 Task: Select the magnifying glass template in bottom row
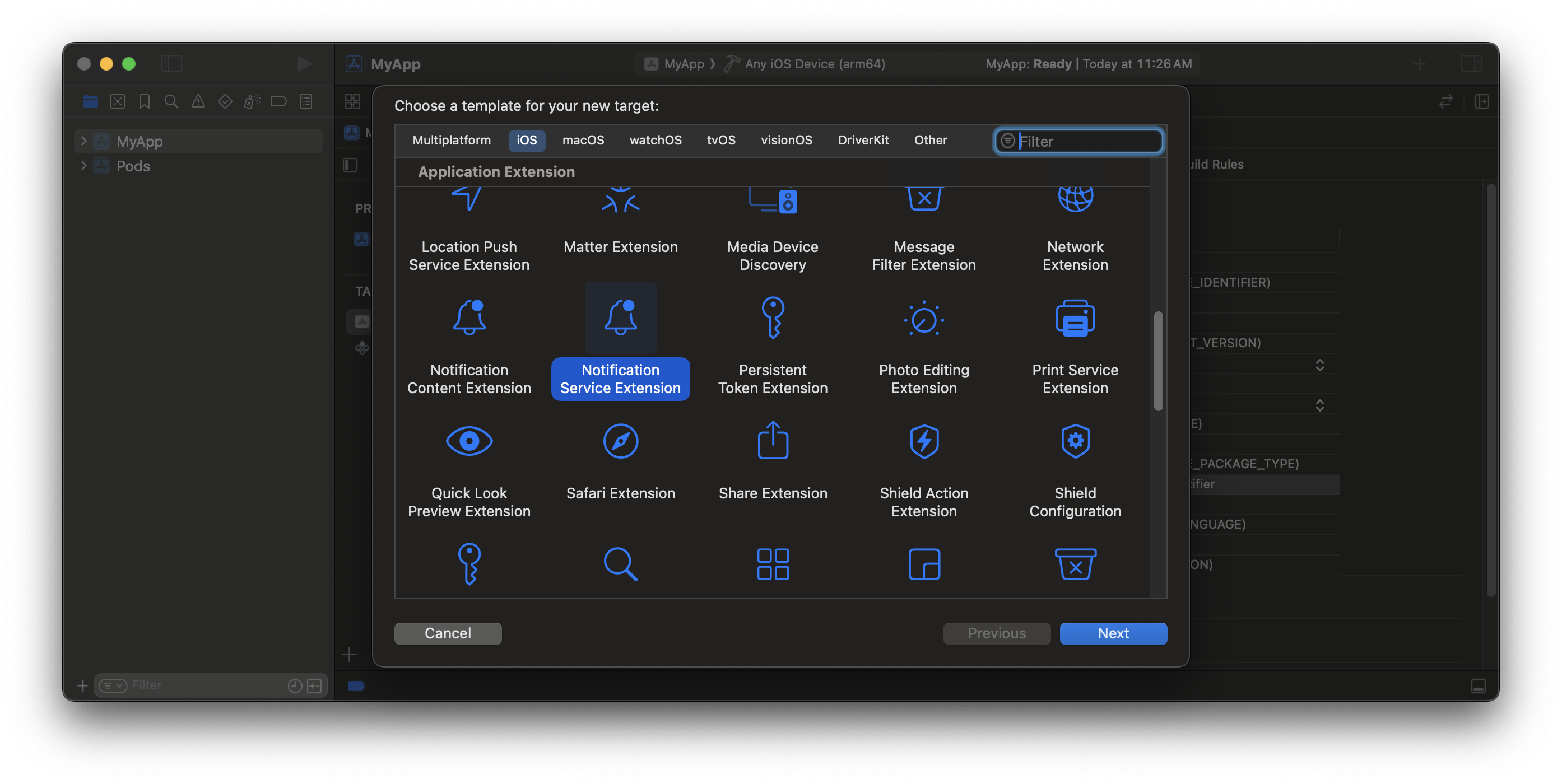(620, 564)
